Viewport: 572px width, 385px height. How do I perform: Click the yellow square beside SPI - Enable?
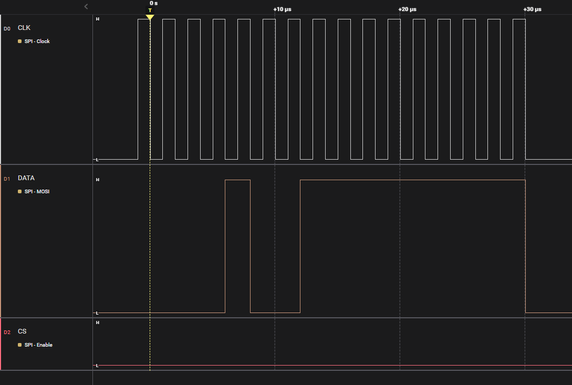20,345
